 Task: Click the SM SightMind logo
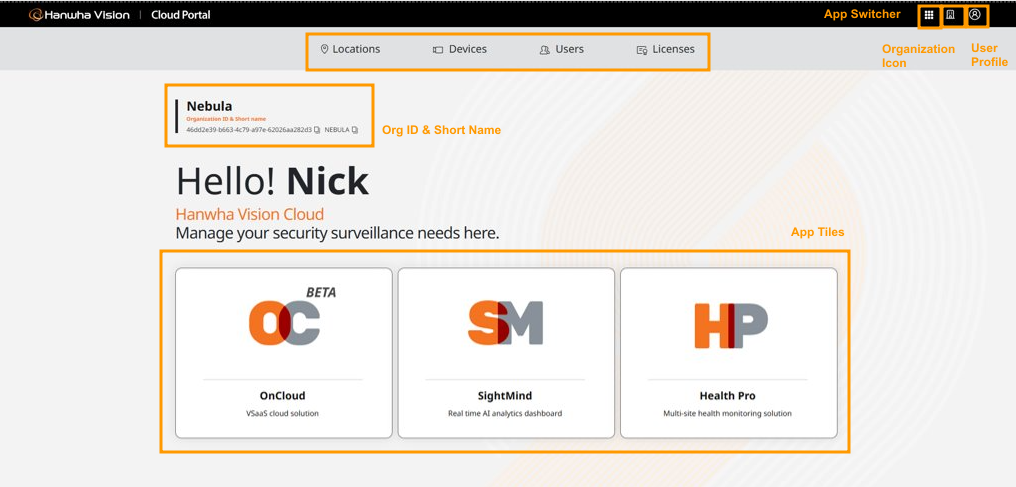click(x=505, y=322)
